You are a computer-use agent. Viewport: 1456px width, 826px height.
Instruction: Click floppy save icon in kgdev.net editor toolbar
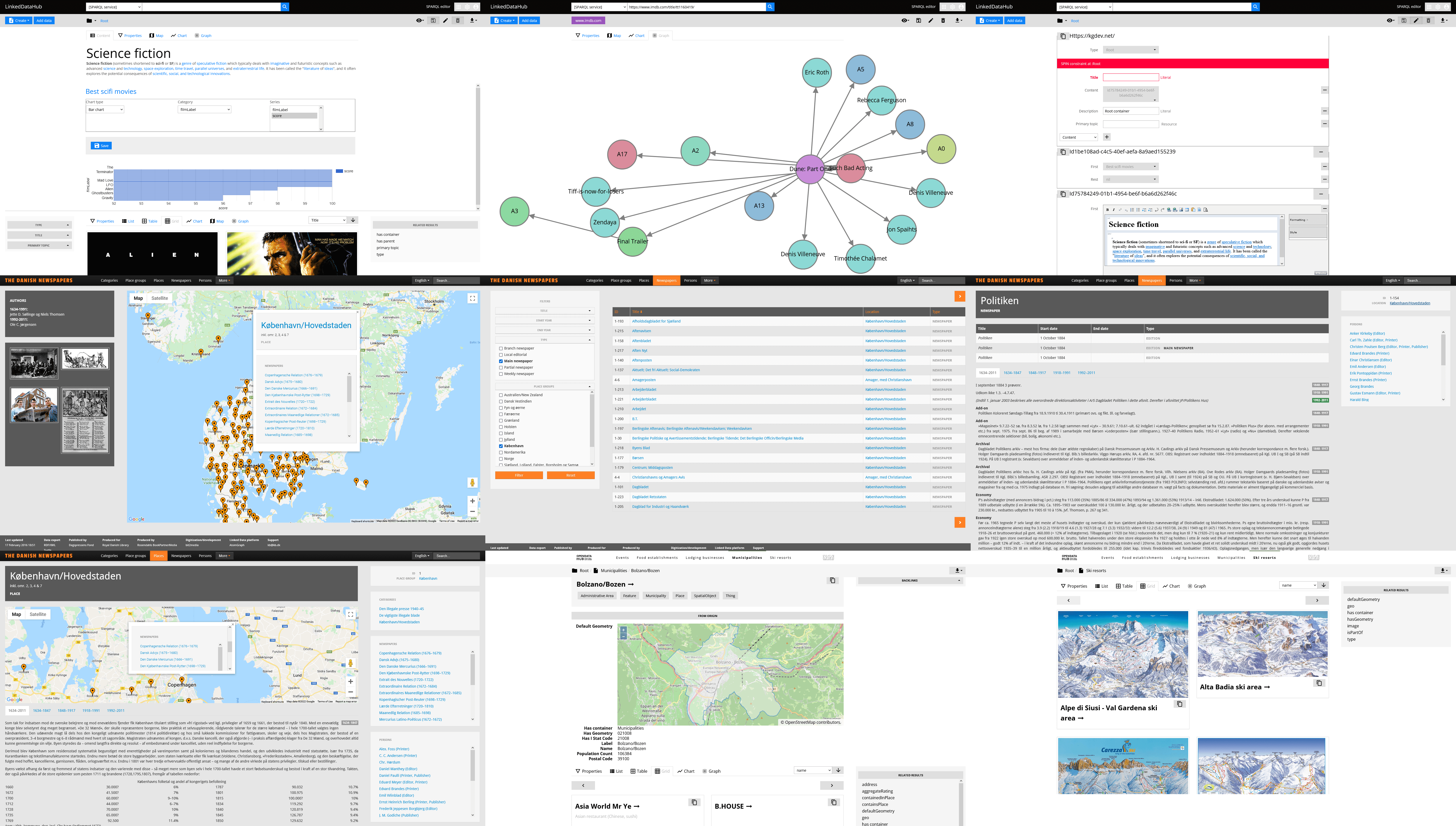[1404, 20]
